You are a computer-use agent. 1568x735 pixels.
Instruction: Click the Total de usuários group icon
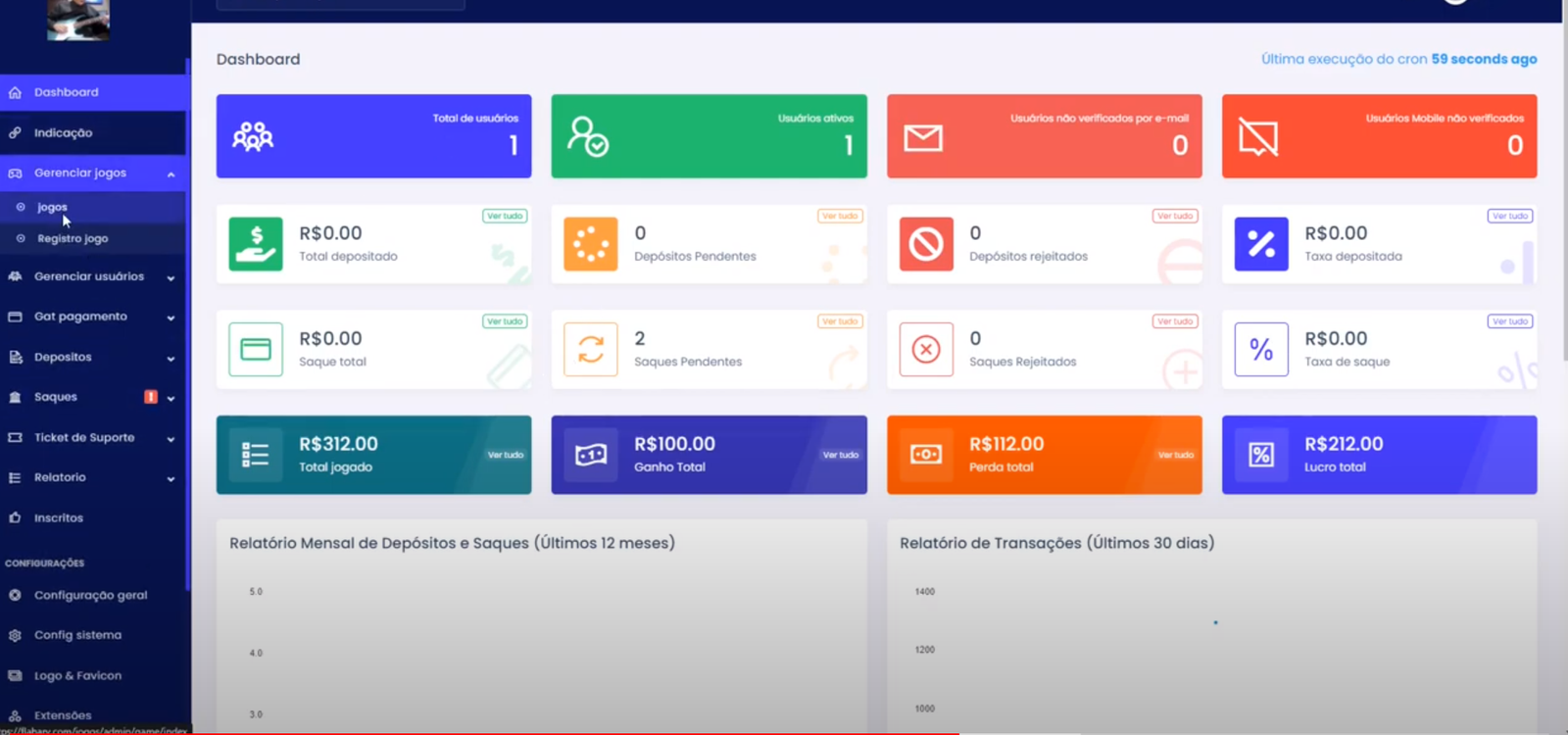[x=253, y=136]
